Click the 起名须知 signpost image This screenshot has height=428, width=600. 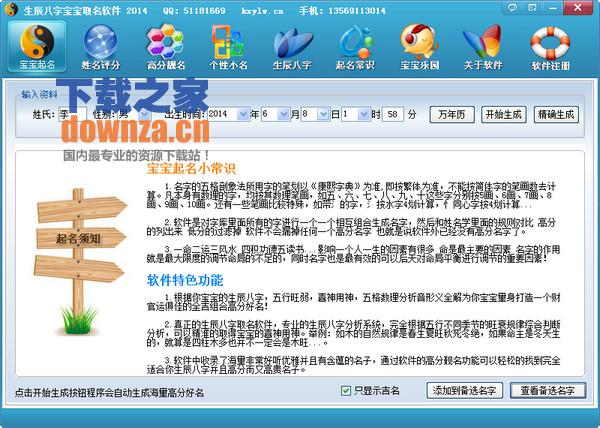[x=80, y=261]
